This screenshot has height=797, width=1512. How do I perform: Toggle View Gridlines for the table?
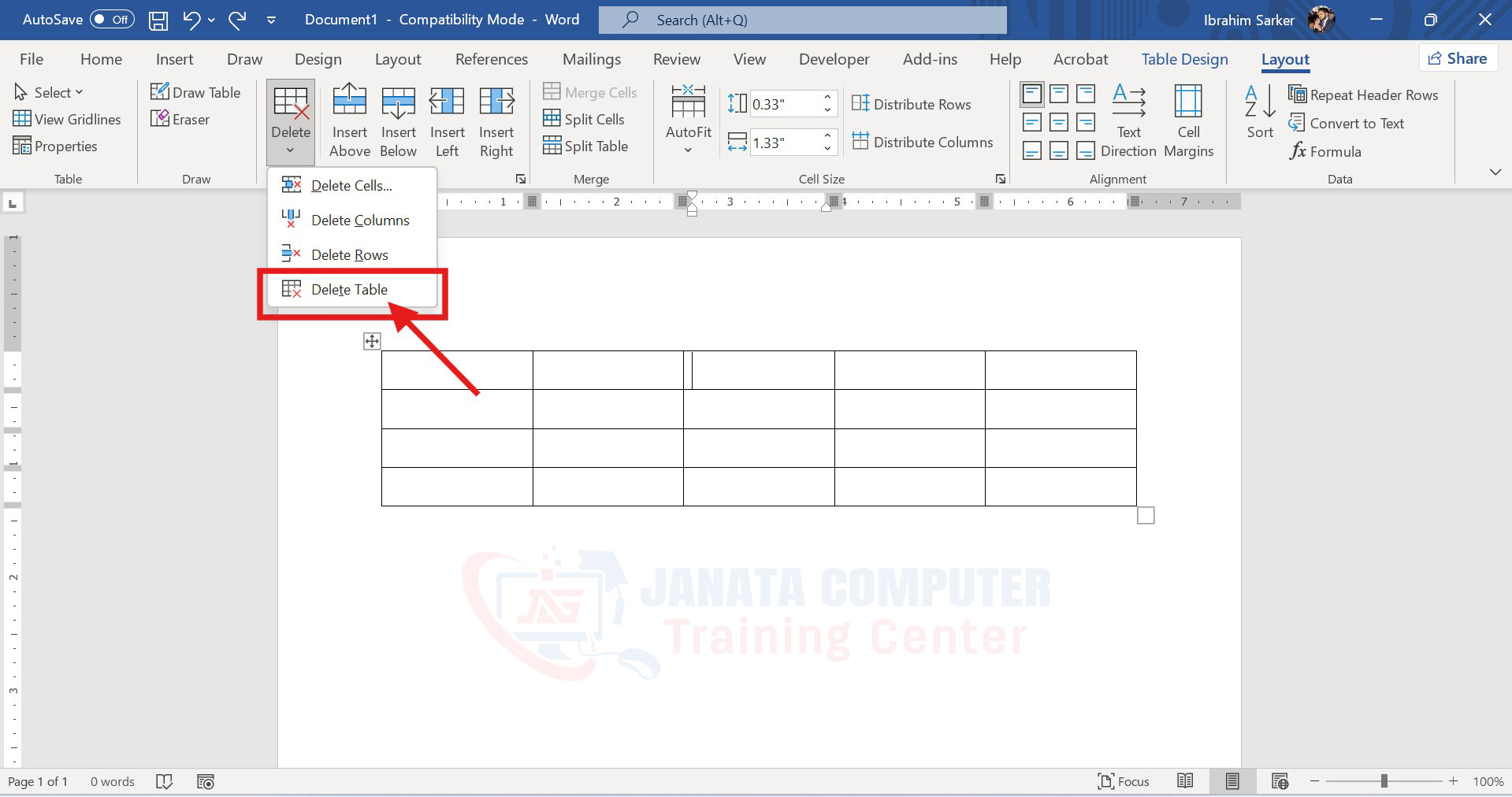(x=68, y=119)
